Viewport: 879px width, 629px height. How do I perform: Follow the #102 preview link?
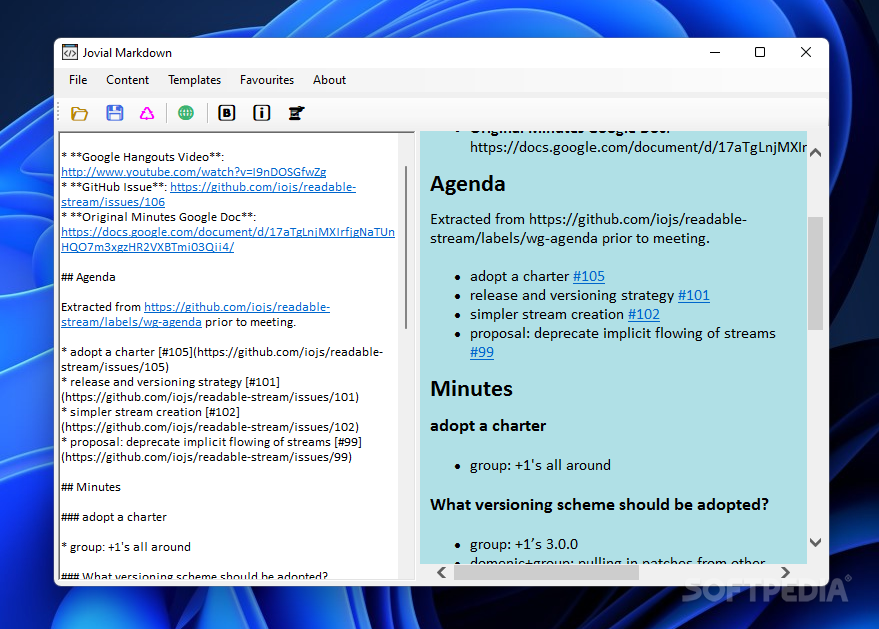pos(644,314)
